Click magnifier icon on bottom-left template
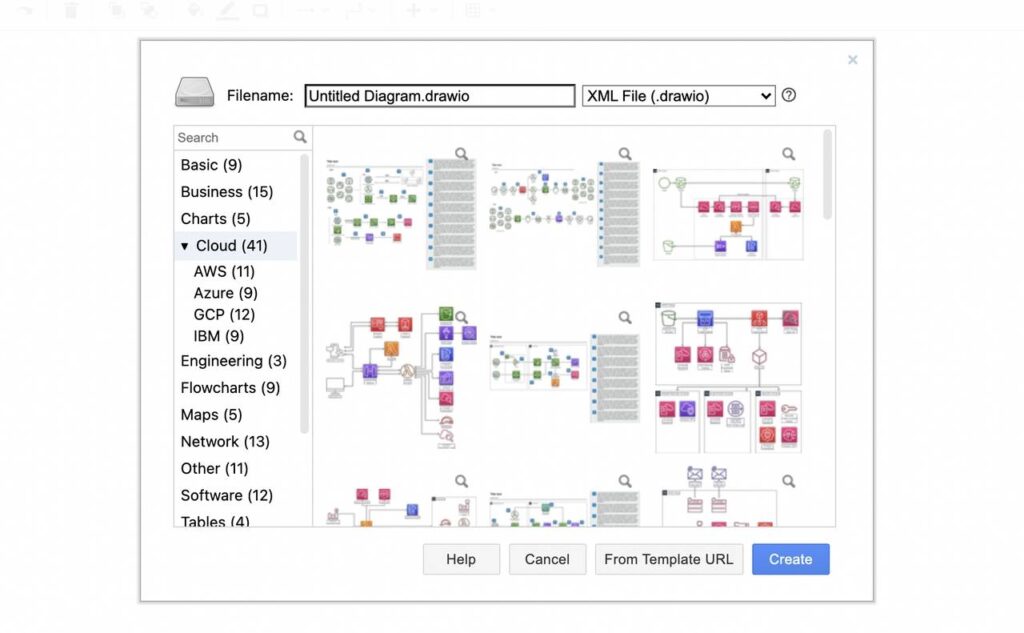Screen dimensions: 1024x633 click(462, 481)
